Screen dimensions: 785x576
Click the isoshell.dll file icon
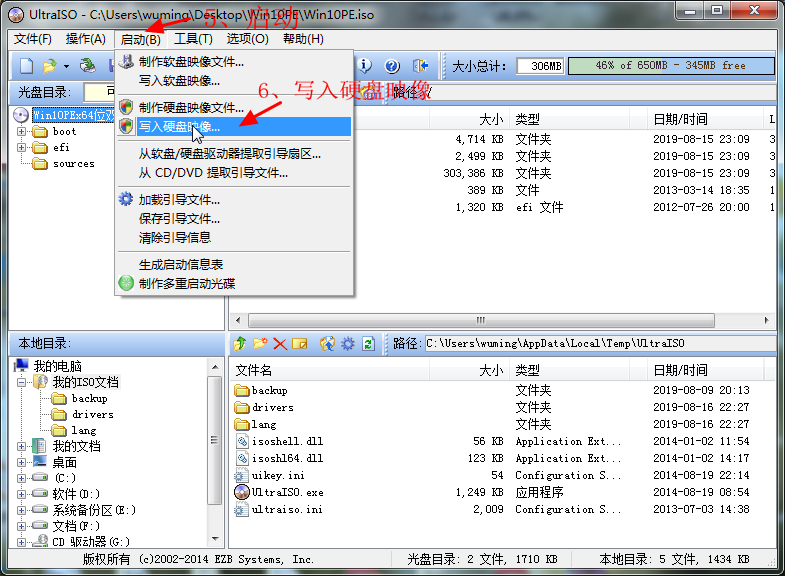[x=242, y=441]
